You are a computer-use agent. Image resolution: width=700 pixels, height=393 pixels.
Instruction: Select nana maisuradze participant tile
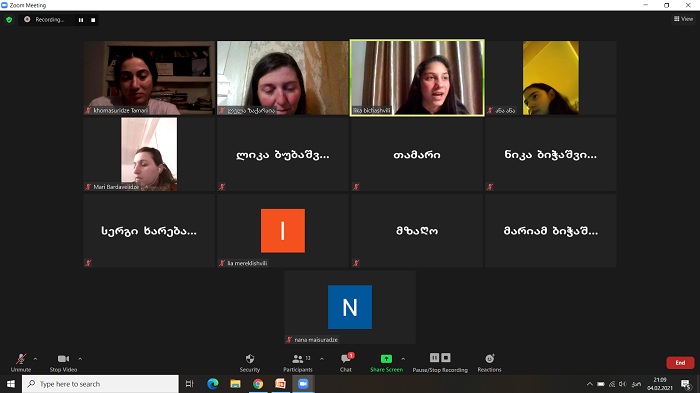(350, 307)
